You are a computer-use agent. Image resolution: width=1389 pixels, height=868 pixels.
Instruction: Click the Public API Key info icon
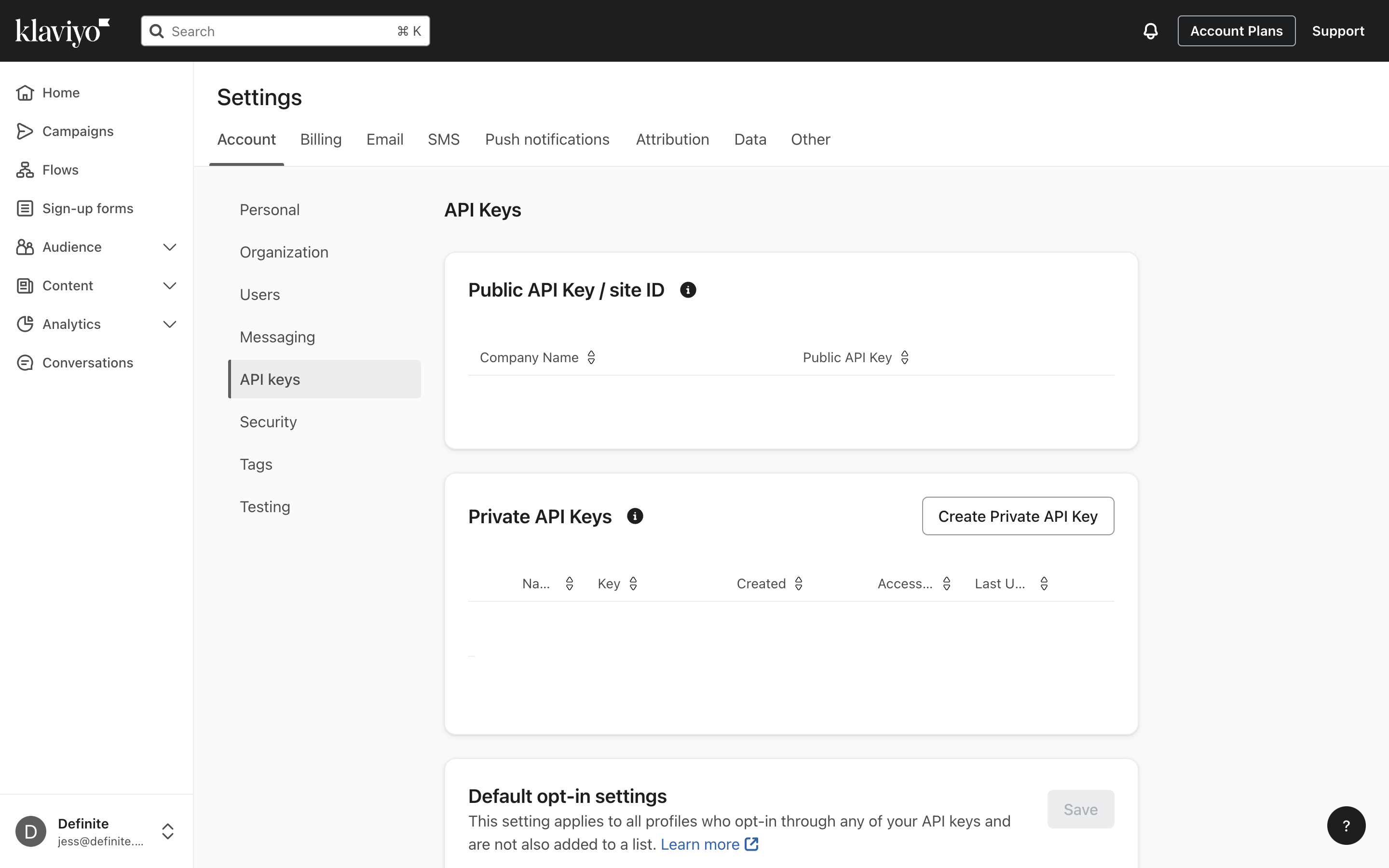[x=688, y=290]
